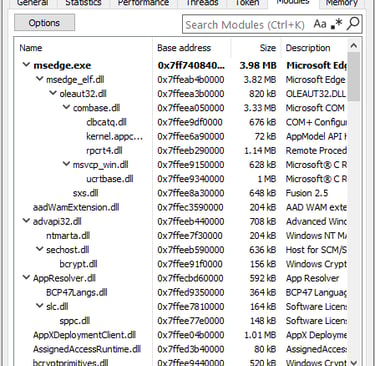This screenshot has width=375, height=366.
Task: Click the scrollbar down arrow
Action: coord(354,362)
